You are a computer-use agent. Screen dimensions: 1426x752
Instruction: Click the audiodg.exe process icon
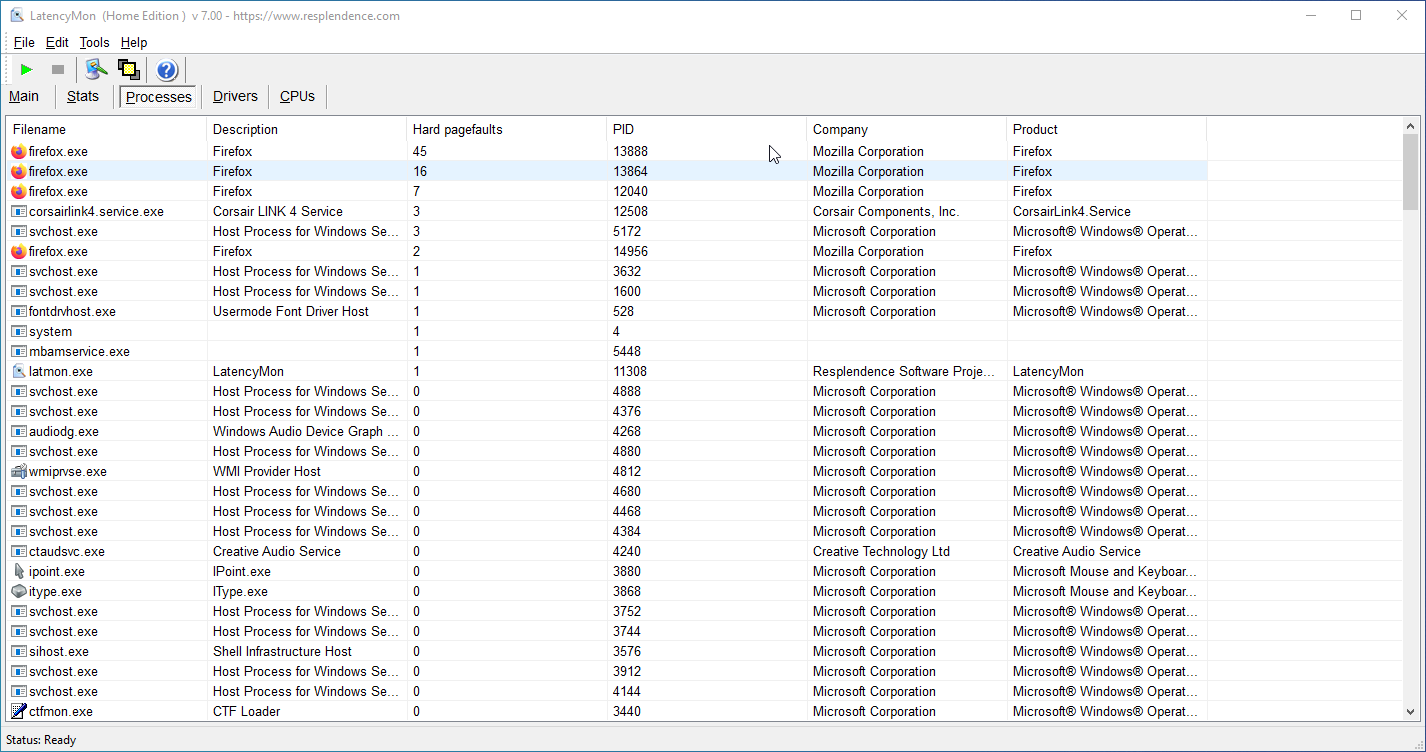click(19, 432)
